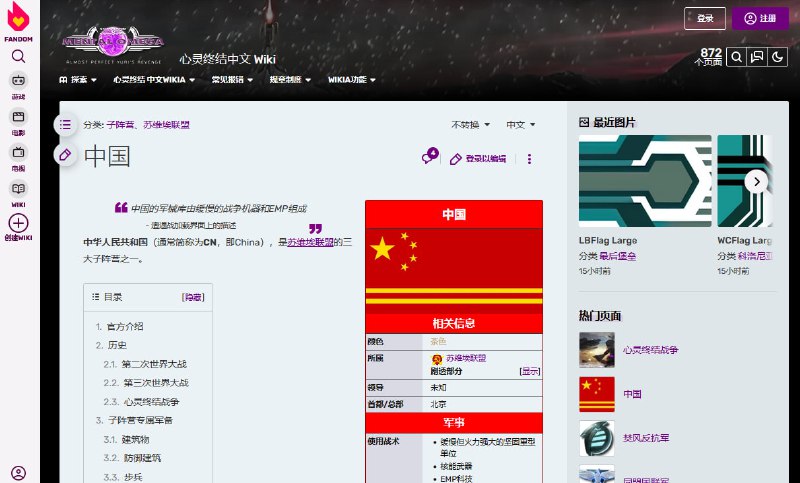
Task: Click the Soviet emblem icon in infobox
Action: (437, 359)
